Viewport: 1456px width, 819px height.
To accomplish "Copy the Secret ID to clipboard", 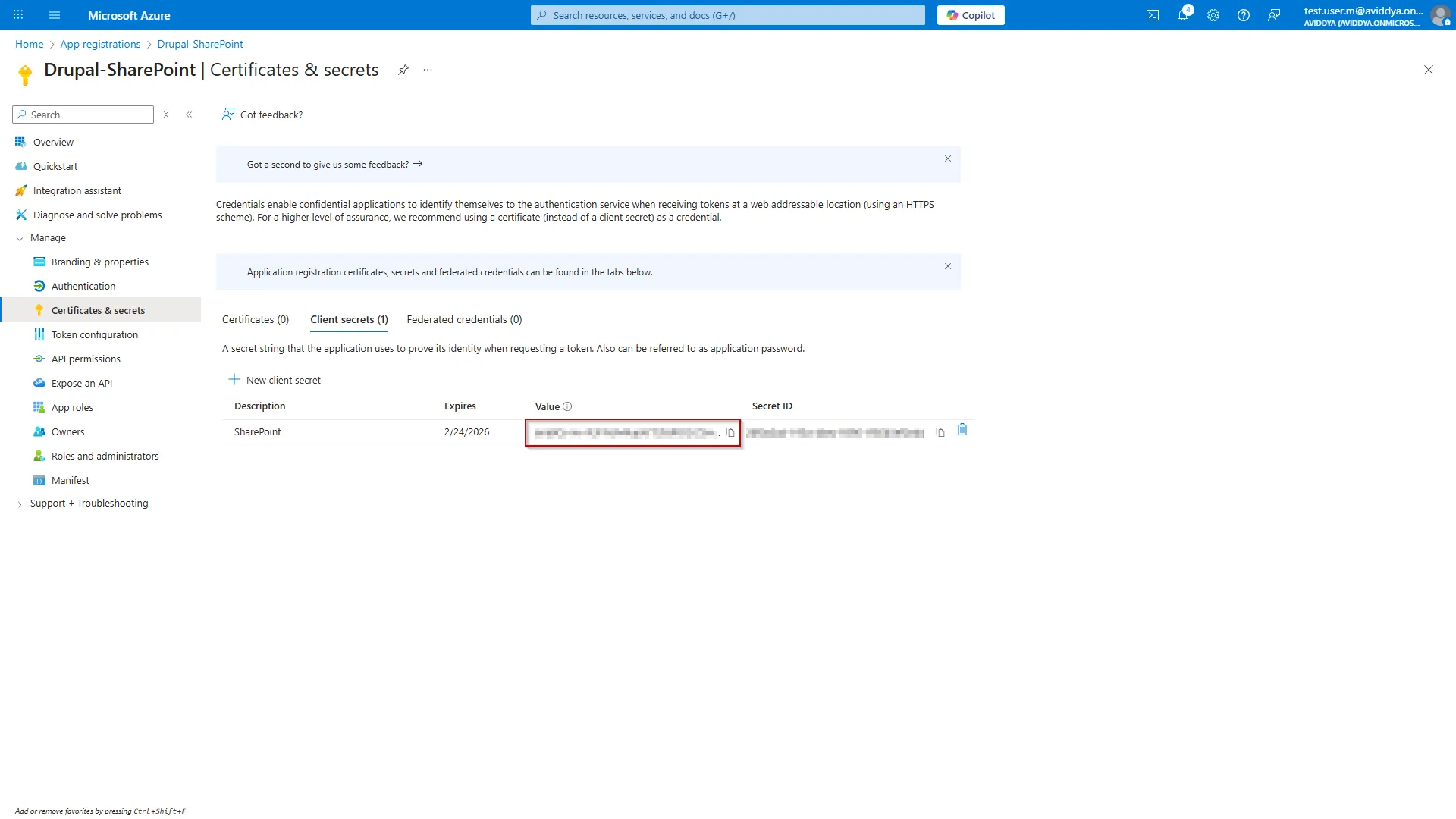I will (x=940, y=432).
